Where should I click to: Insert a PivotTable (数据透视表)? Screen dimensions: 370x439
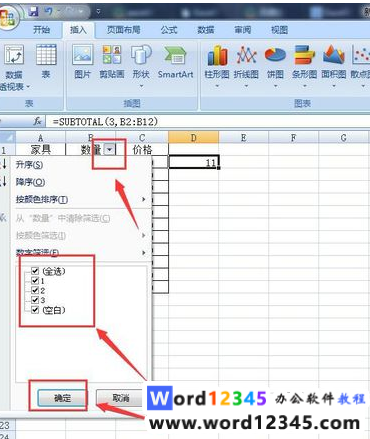point(14,68)
